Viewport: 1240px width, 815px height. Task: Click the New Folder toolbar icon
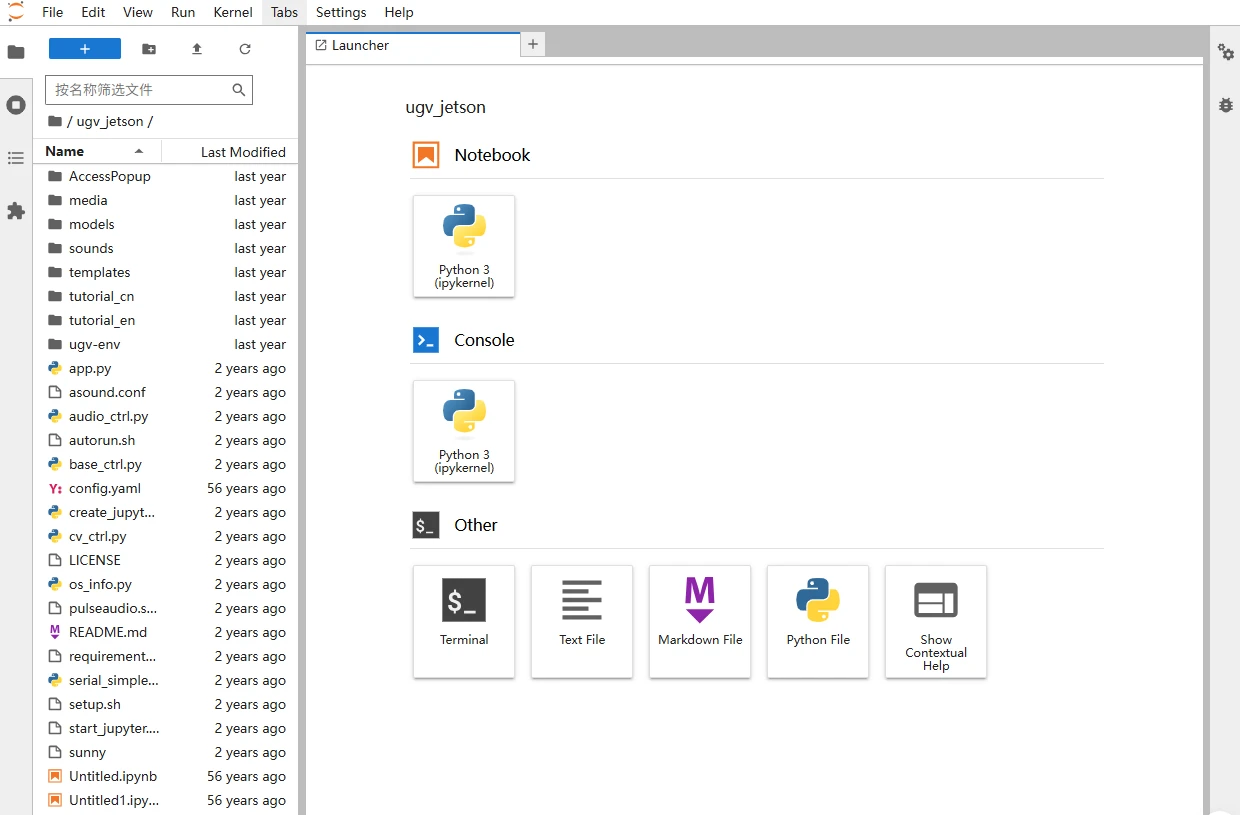point(149,49)
